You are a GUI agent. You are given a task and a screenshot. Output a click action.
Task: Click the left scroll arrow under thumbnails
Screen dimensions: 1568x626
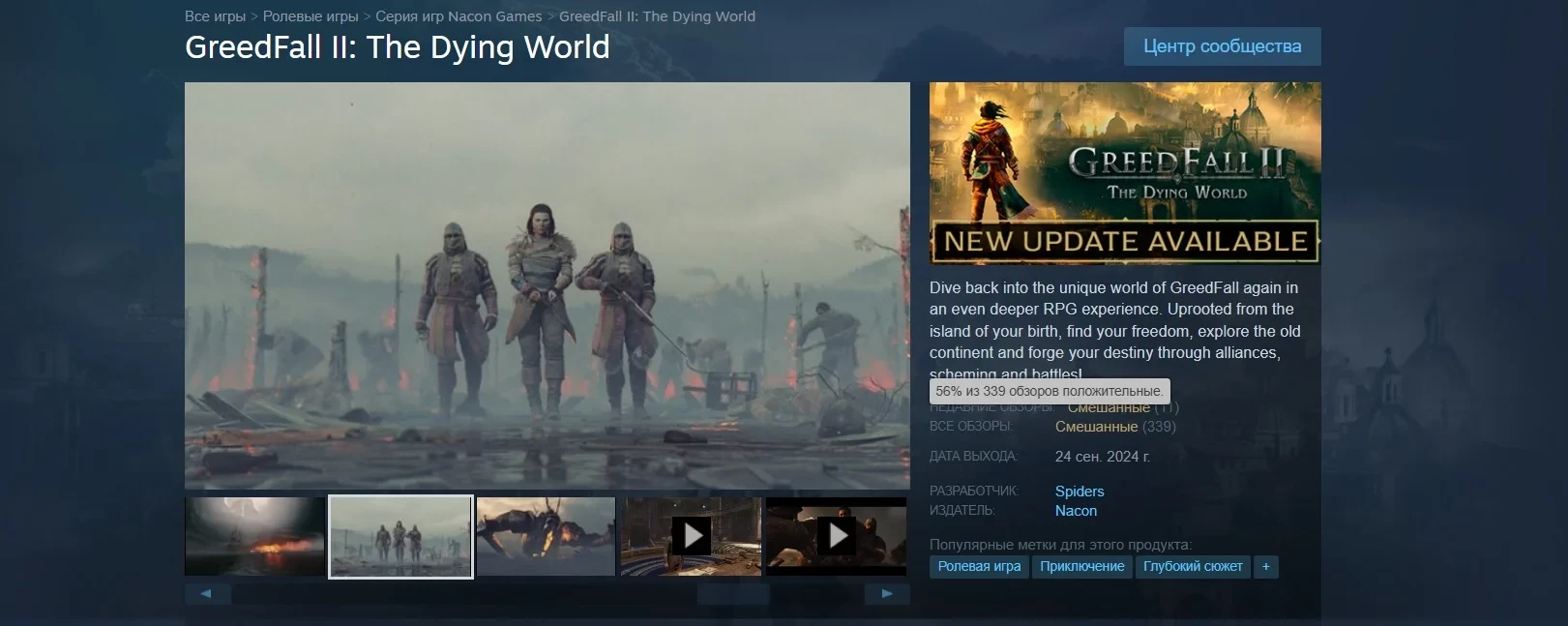click(x=207, y=594)
